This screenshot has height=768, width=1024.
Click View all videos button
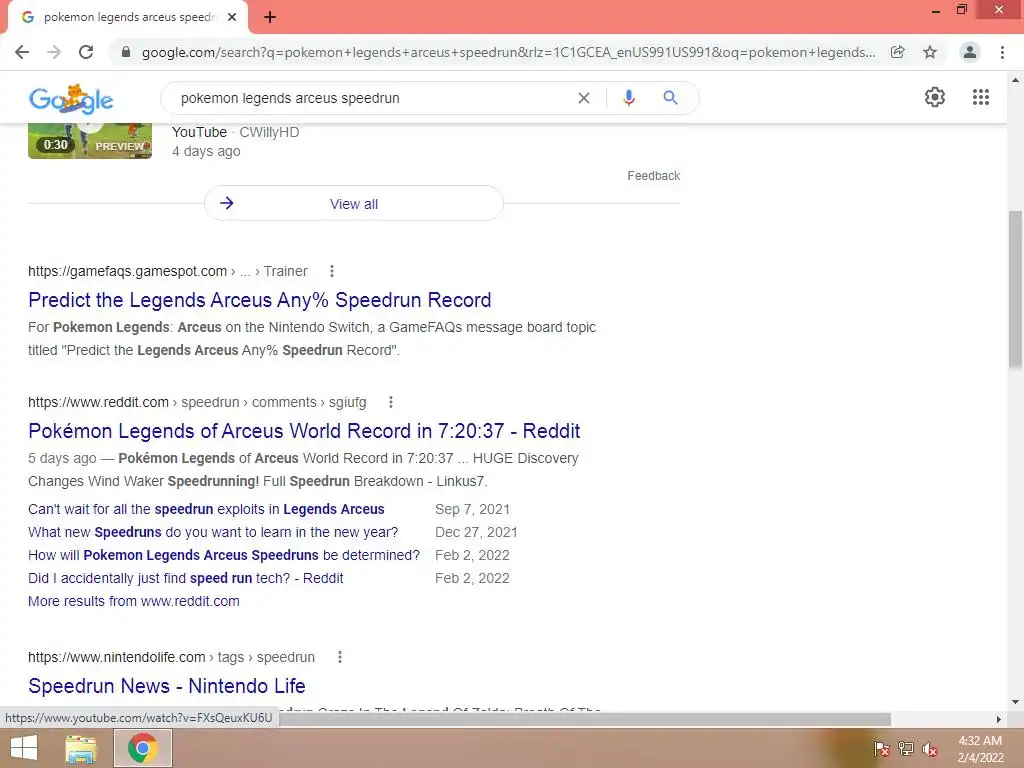[353, 204]
